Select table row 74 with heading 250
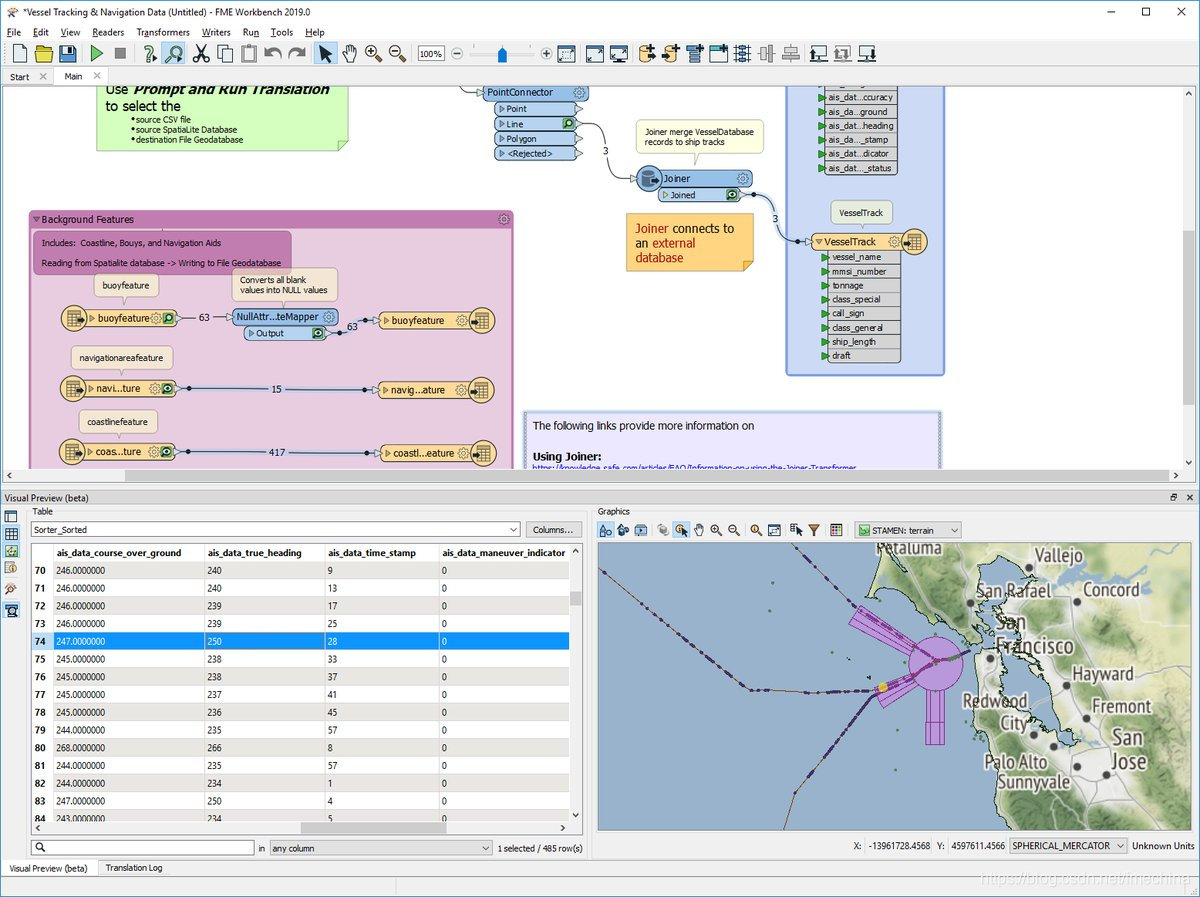1200x897 pixels. tap(301, 641)
